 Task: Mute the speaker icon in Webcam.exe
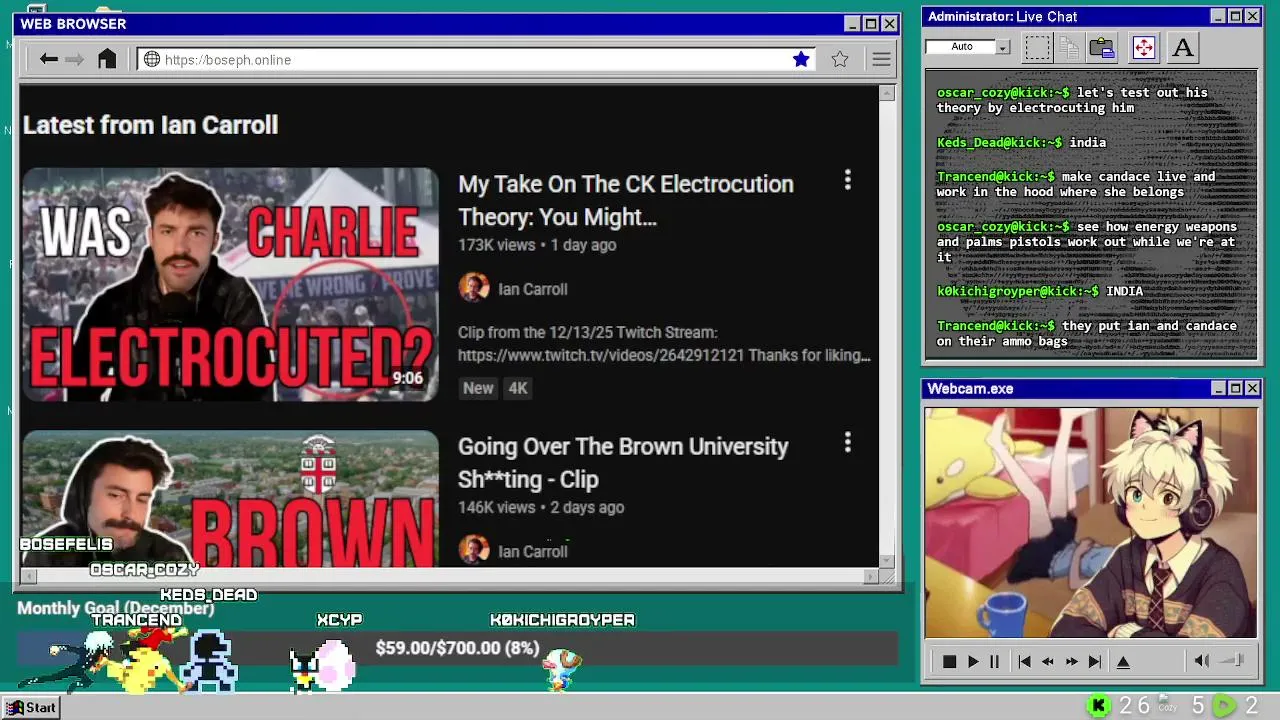1201,661
